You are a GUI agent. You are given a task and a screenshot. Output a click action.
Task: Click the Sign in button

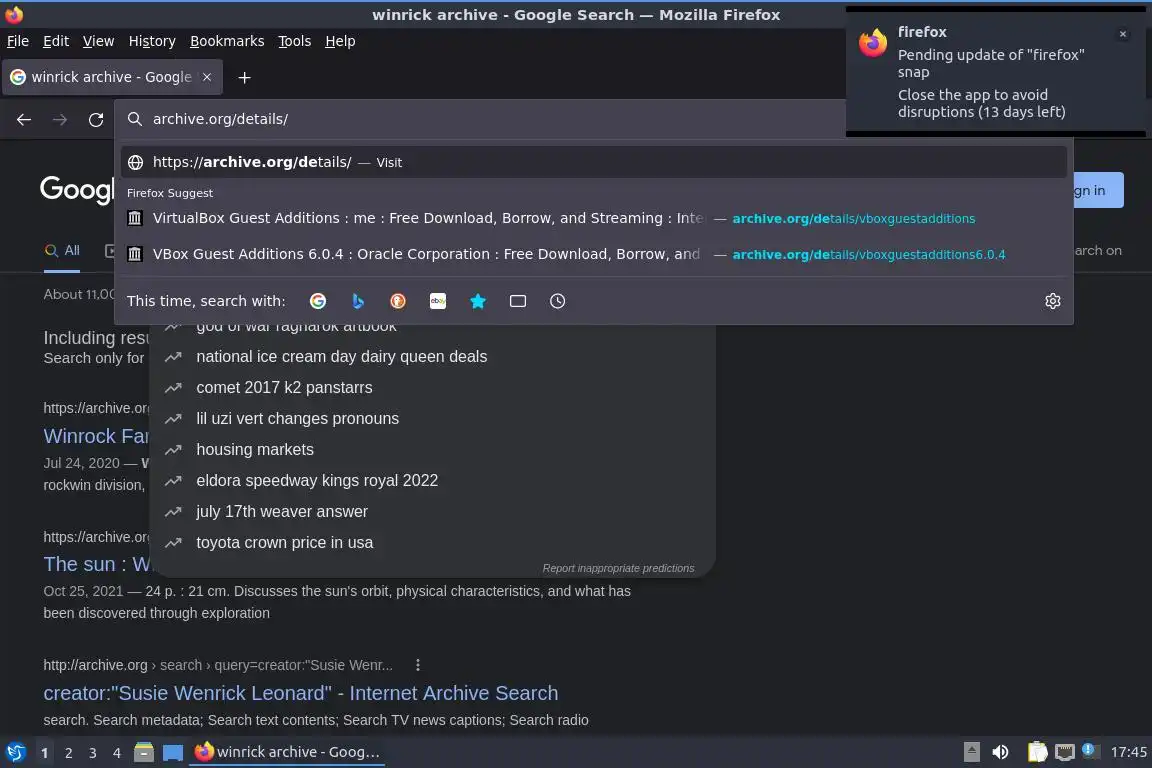[x=1098, y=190]
